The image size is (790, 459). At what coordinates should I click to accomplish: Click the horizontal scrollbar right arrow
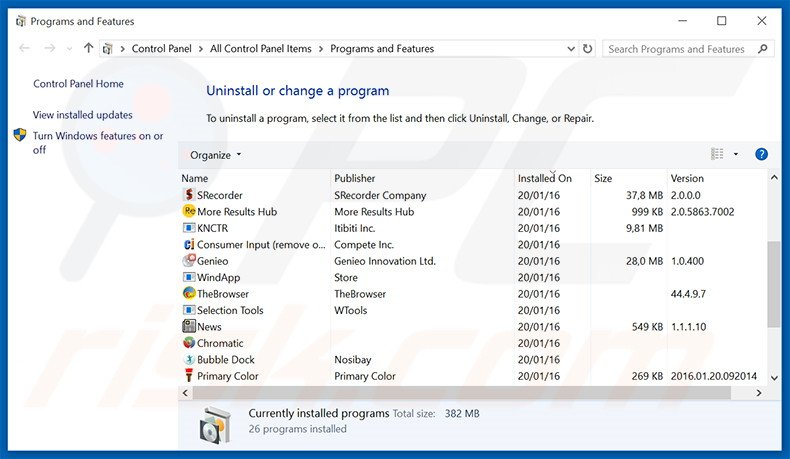(759, 393)
